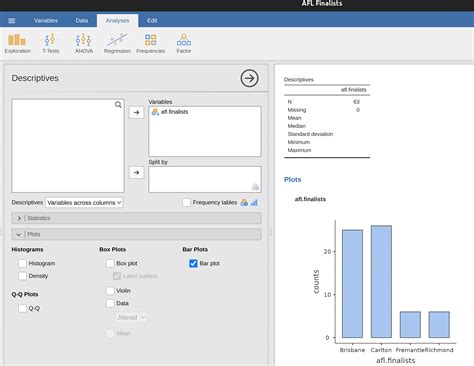Enable the Q-Q plot checkbox
Viewport: 474px width, 366px height.
click(x=22, y=308)
